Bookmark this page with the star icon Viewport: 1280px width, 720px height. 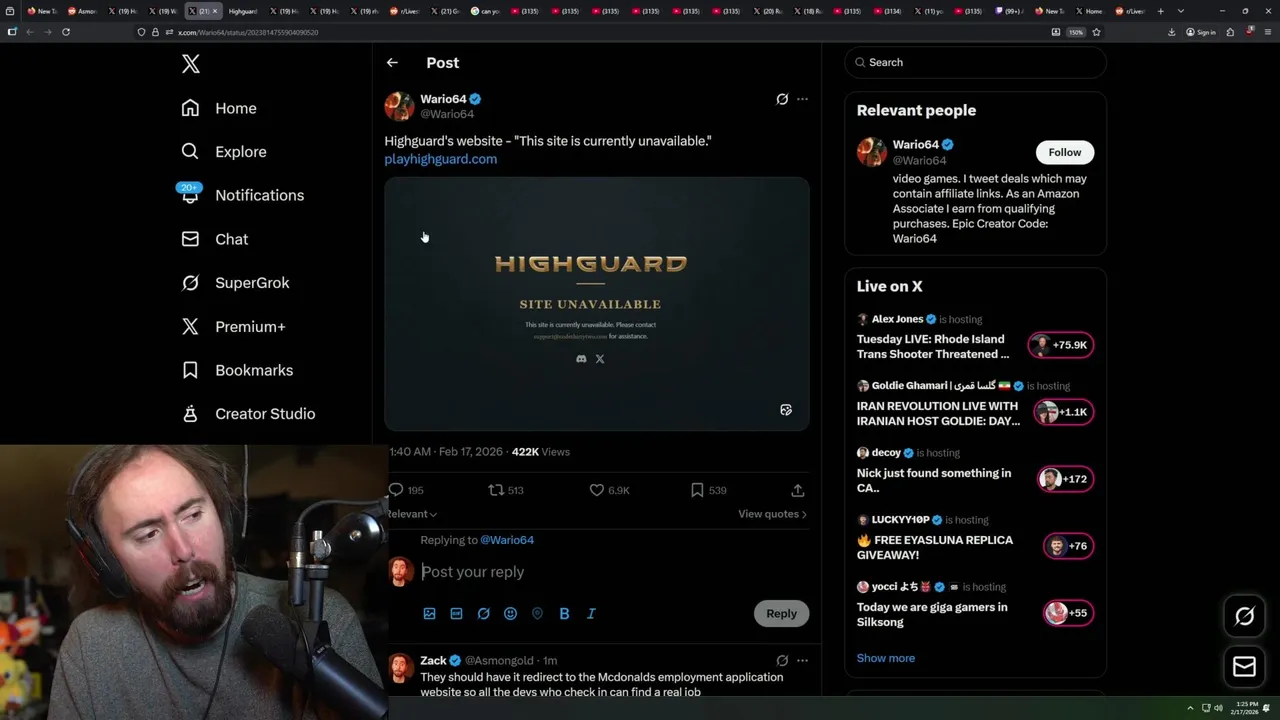(1096, 32)
